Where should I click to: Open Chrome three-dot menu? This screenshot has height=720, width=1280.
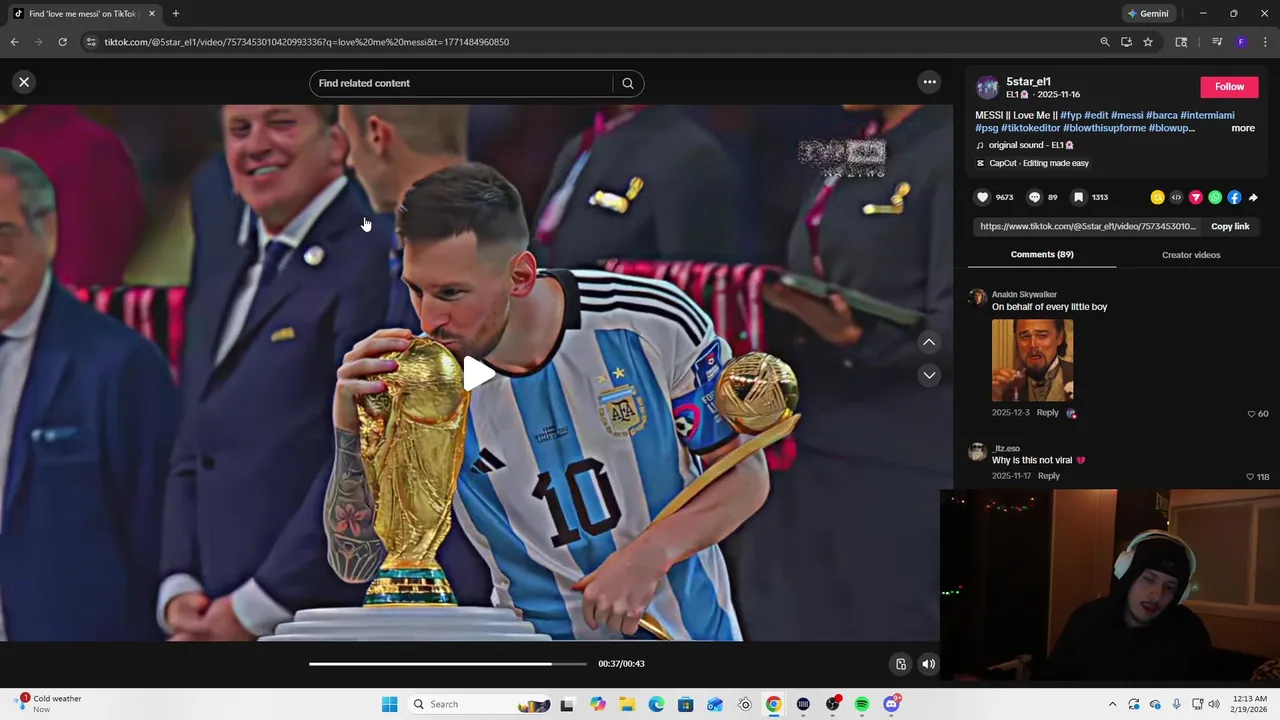tap(1265, 42)
